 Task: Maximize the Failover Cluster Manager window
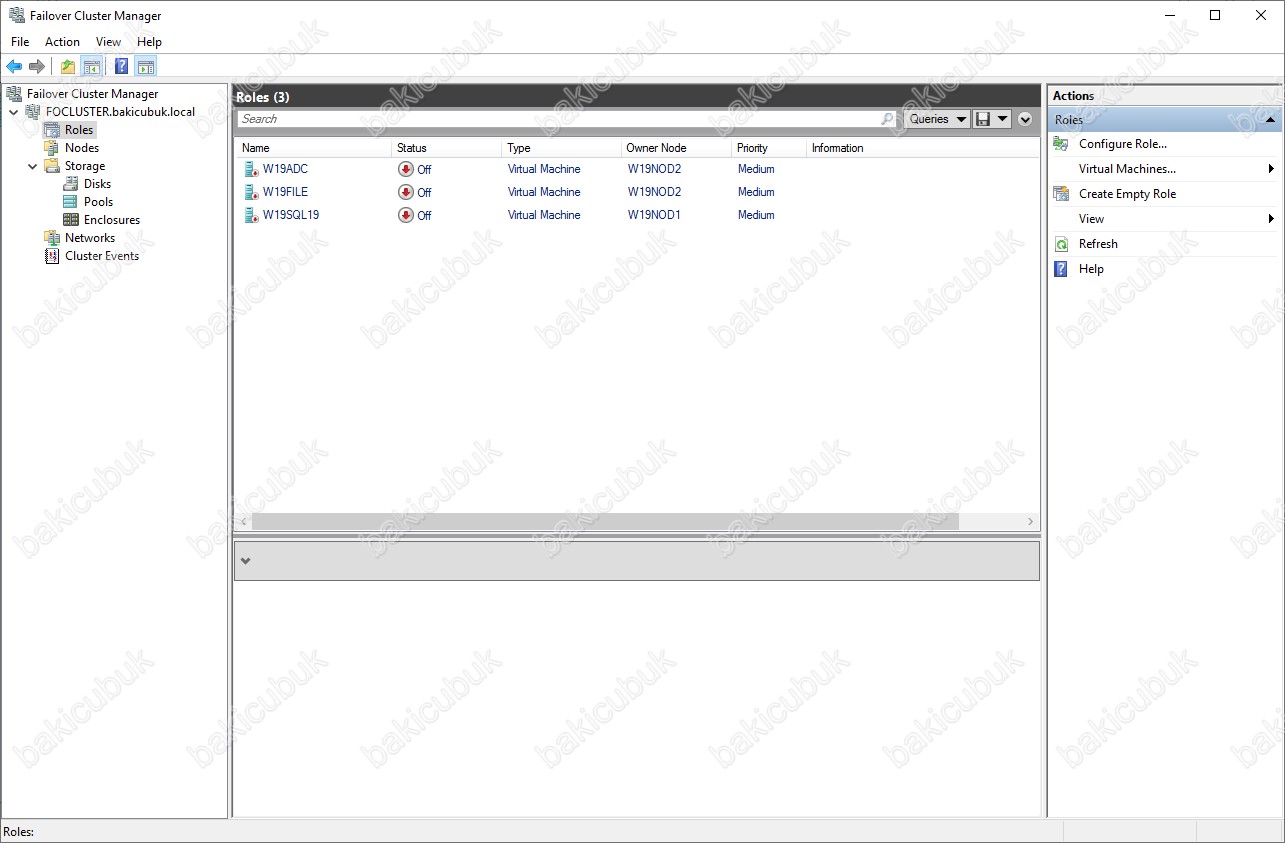pyautogui.click(x=1215, y=15)
